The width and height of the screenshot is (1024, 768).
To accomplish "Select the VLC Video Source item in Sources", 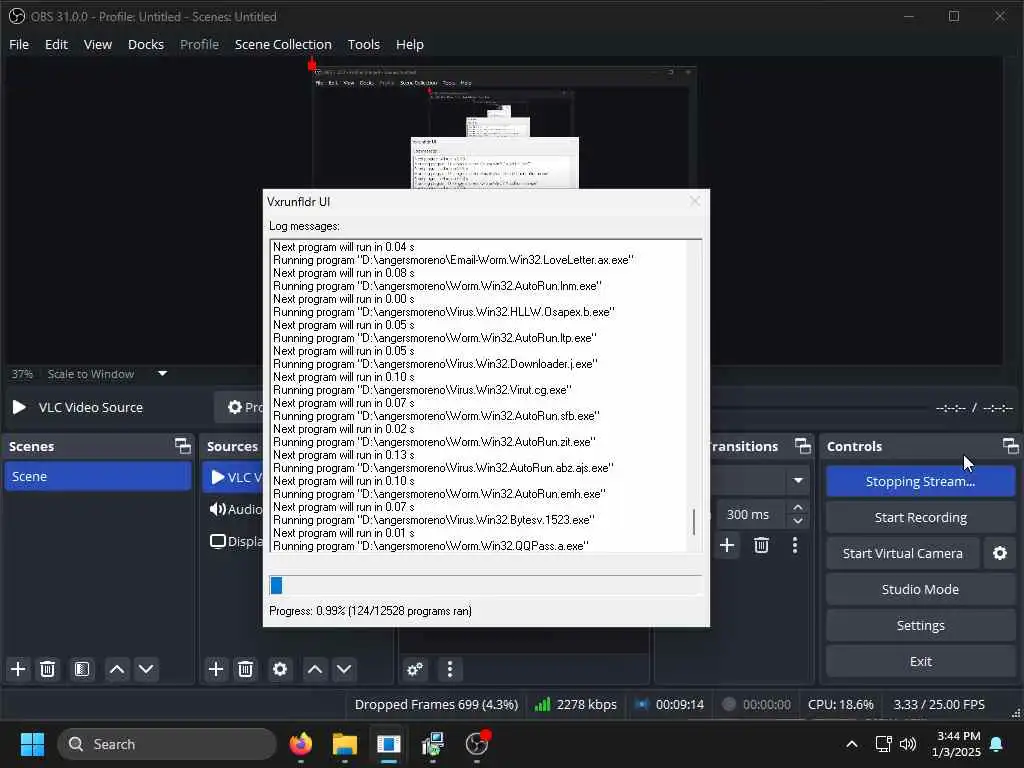I will click(232, 477).
